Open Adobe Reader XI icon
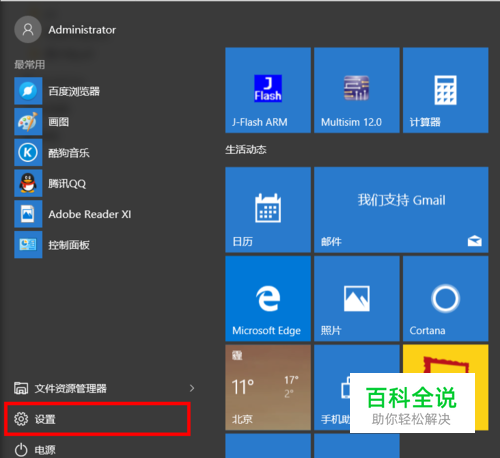 click(x=28, y=214)
